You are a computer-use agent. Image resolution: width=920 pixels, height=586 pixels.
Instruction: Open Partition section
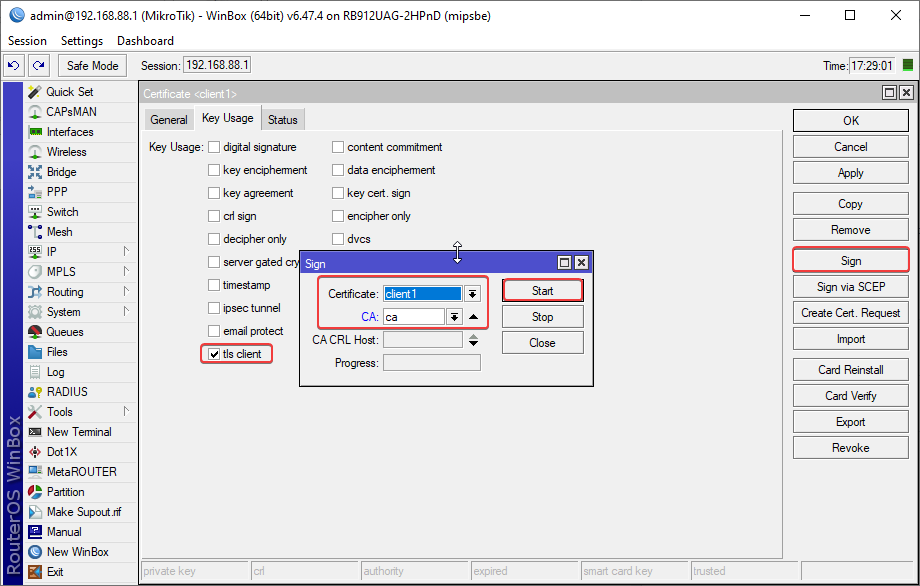point(65,492)
